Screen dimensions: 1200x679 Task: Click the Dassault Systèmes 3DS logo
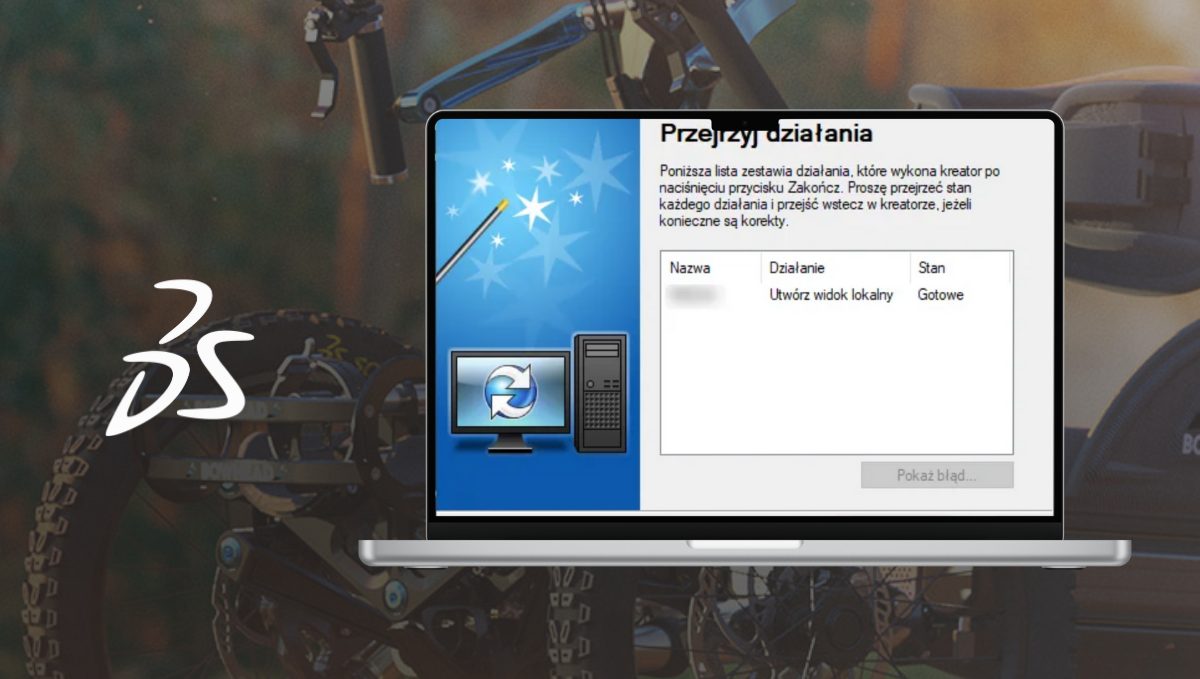180,359
